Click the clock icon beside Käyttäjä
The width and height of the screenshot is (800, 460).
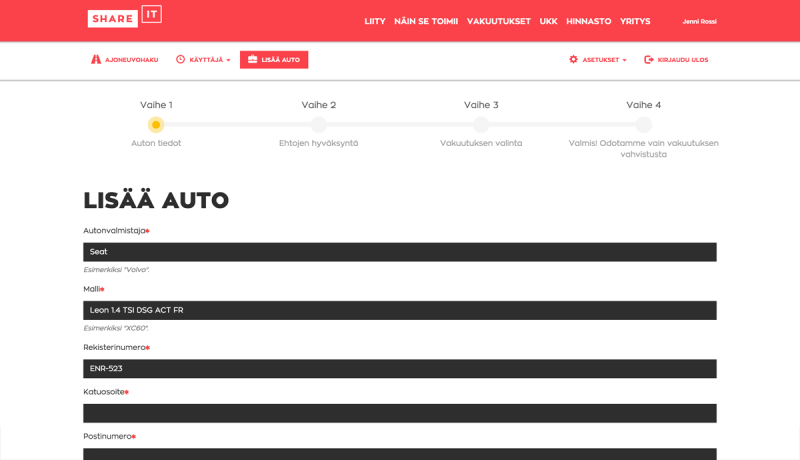[181, 60]
